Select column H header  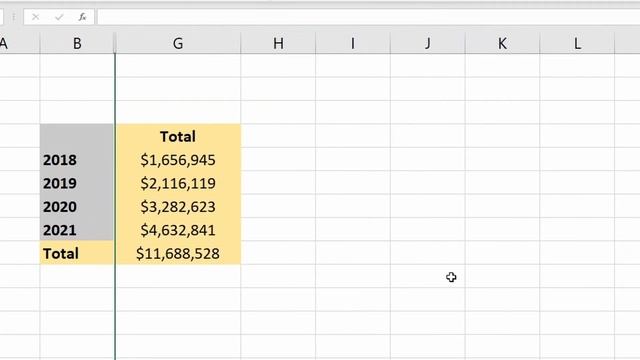pyautogui.click(x=278, y=43)
